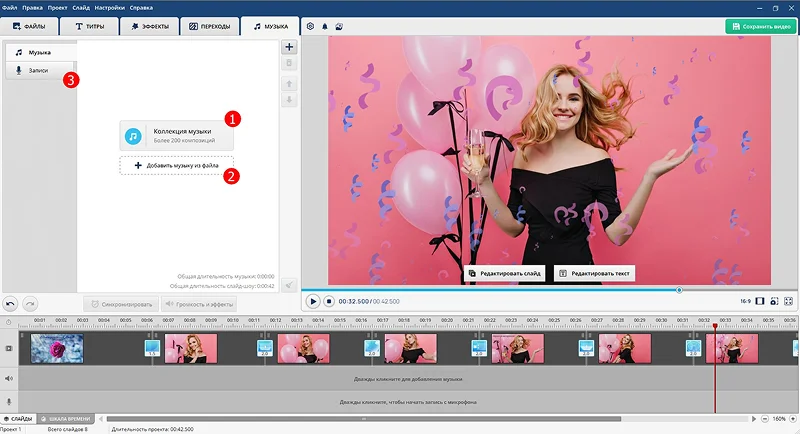Image resolution: width=800 pixels, height=434 pixels.
Task: Click the preview layout icon next to 16:9
Action: 760,301
